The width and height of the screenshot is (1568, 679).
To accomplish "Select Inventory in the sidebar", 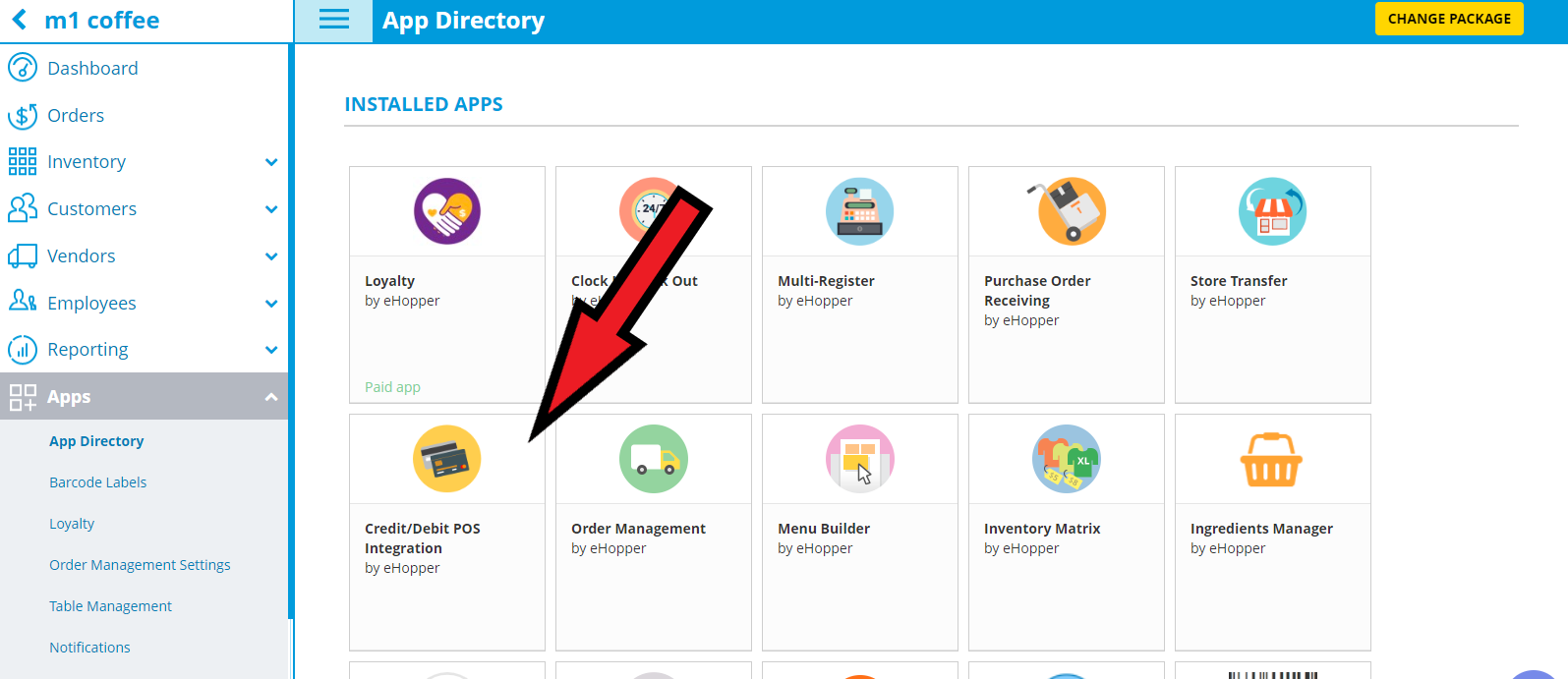I will click(87, 162).
